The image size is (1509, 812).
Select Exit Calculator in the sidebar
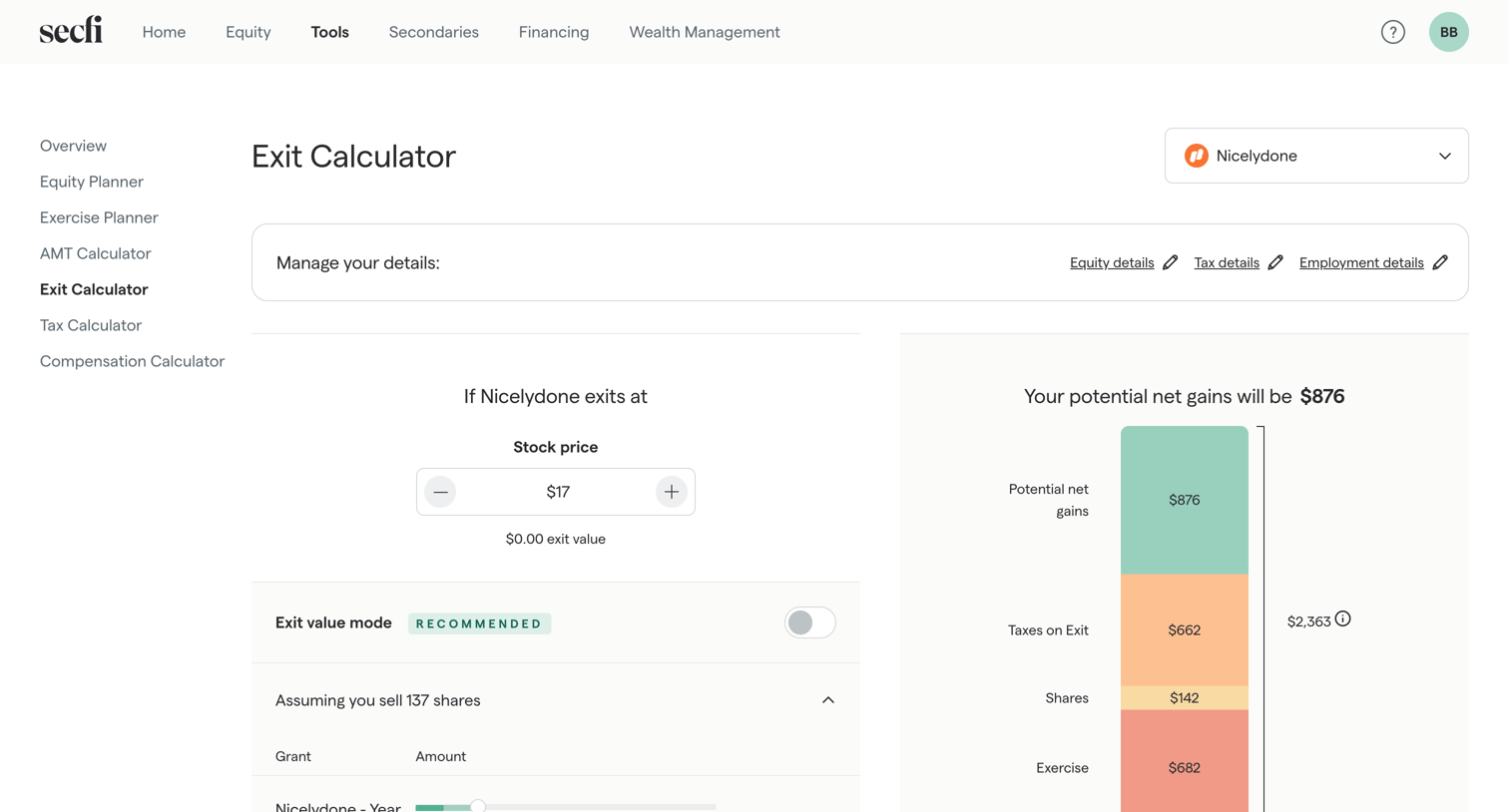(94, 289)
